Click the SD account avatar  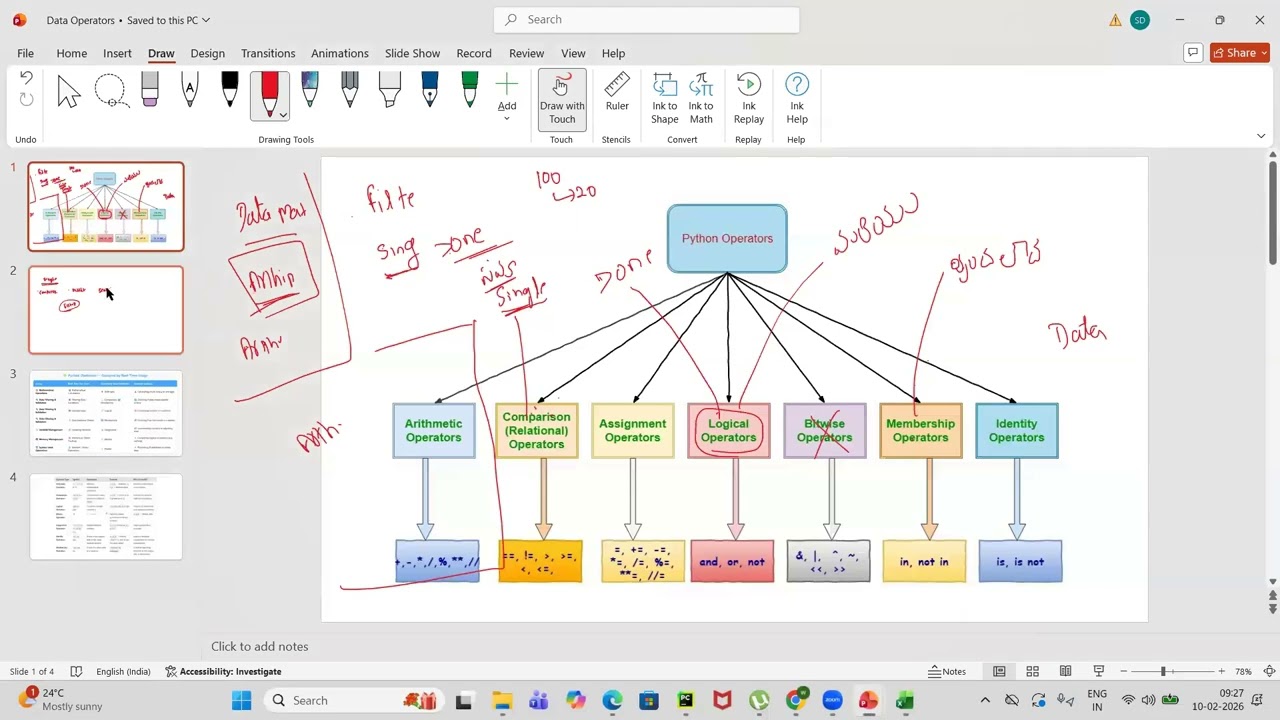point(1140,20)
